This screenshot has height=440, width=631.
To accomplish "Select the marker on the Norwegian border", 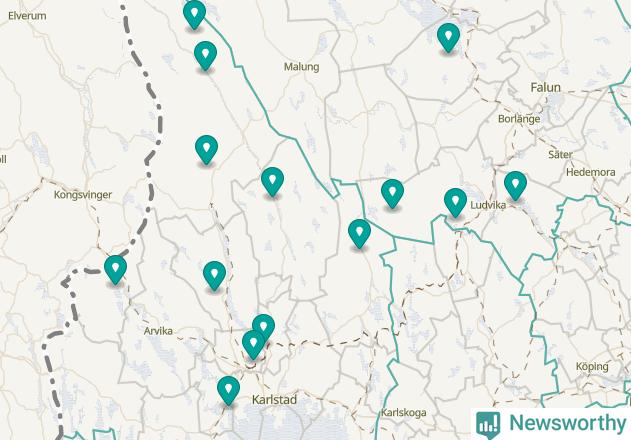I will click(115, 269).
